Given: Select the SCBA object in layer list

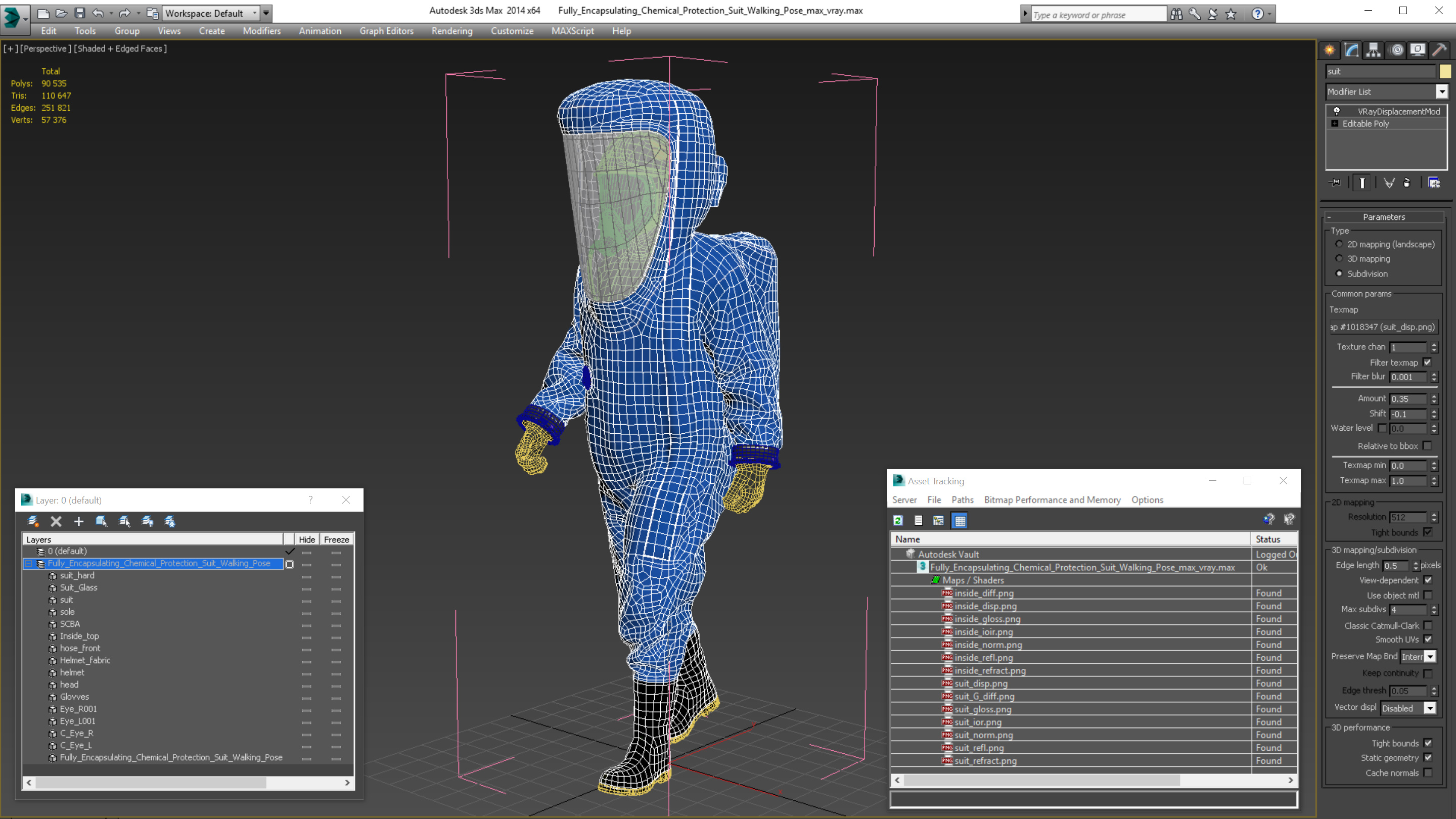Looking at the screenshot, I should coord(70,624).
